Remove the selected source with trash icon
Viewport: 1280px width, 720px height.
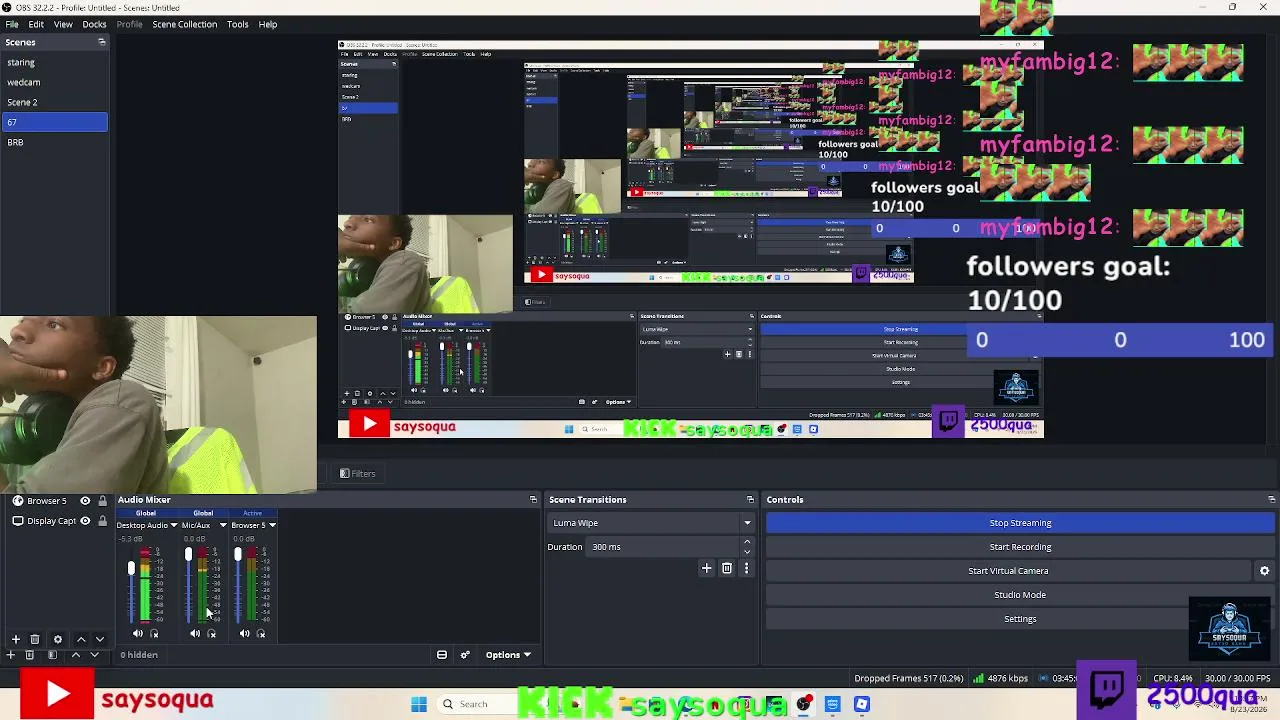click(x=35, y=639)
